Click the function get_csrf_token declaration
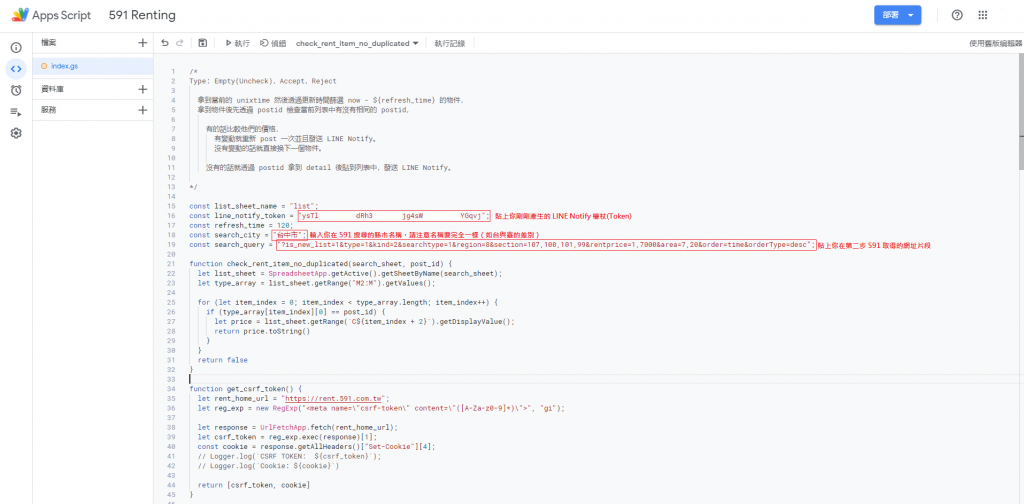 (246, 388)
